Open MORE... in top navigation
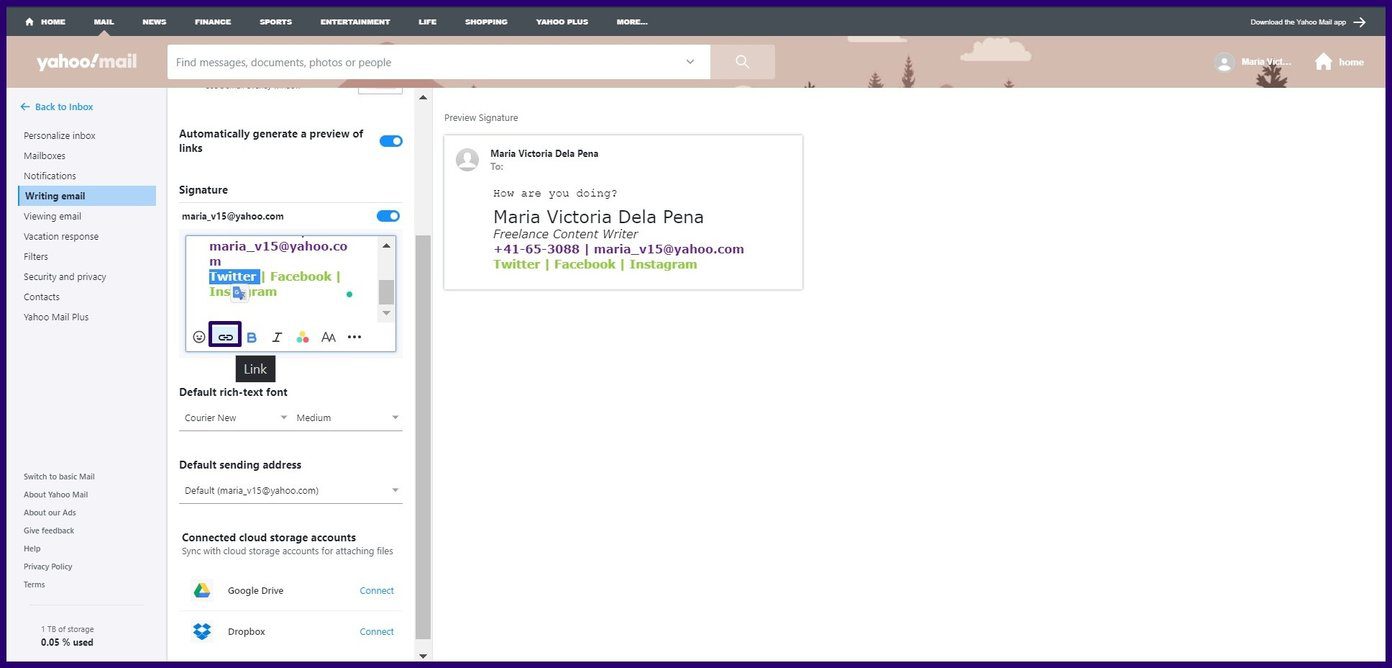Viewport: 1392px width, 668px height. click(x=632, y=22)
